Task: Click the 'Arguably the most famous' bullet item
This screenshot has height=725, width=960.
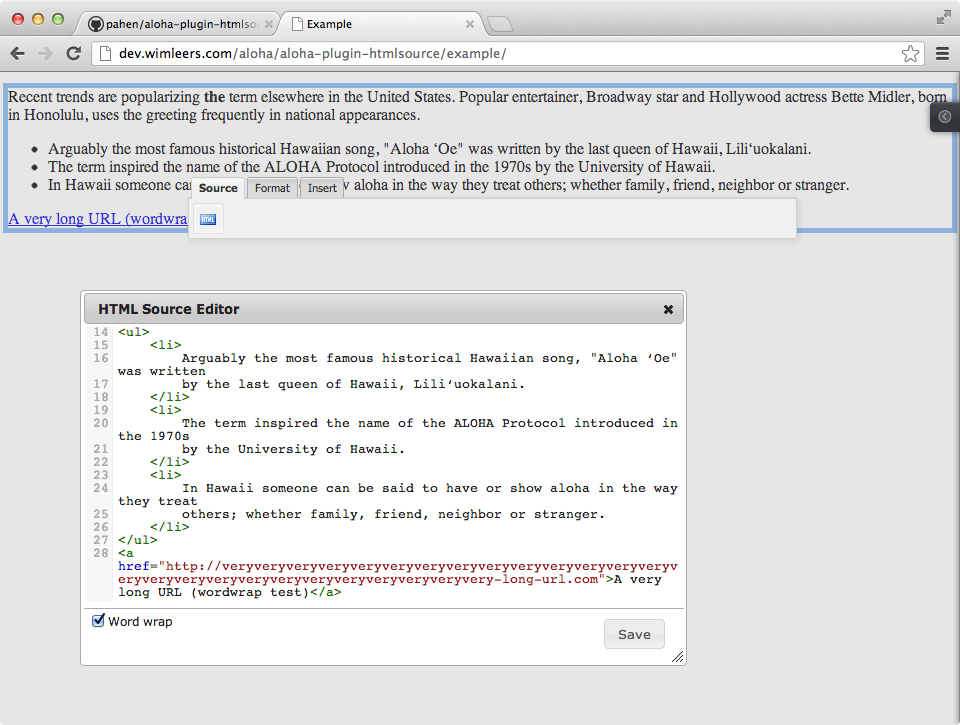Action: [x=429, y=149]
